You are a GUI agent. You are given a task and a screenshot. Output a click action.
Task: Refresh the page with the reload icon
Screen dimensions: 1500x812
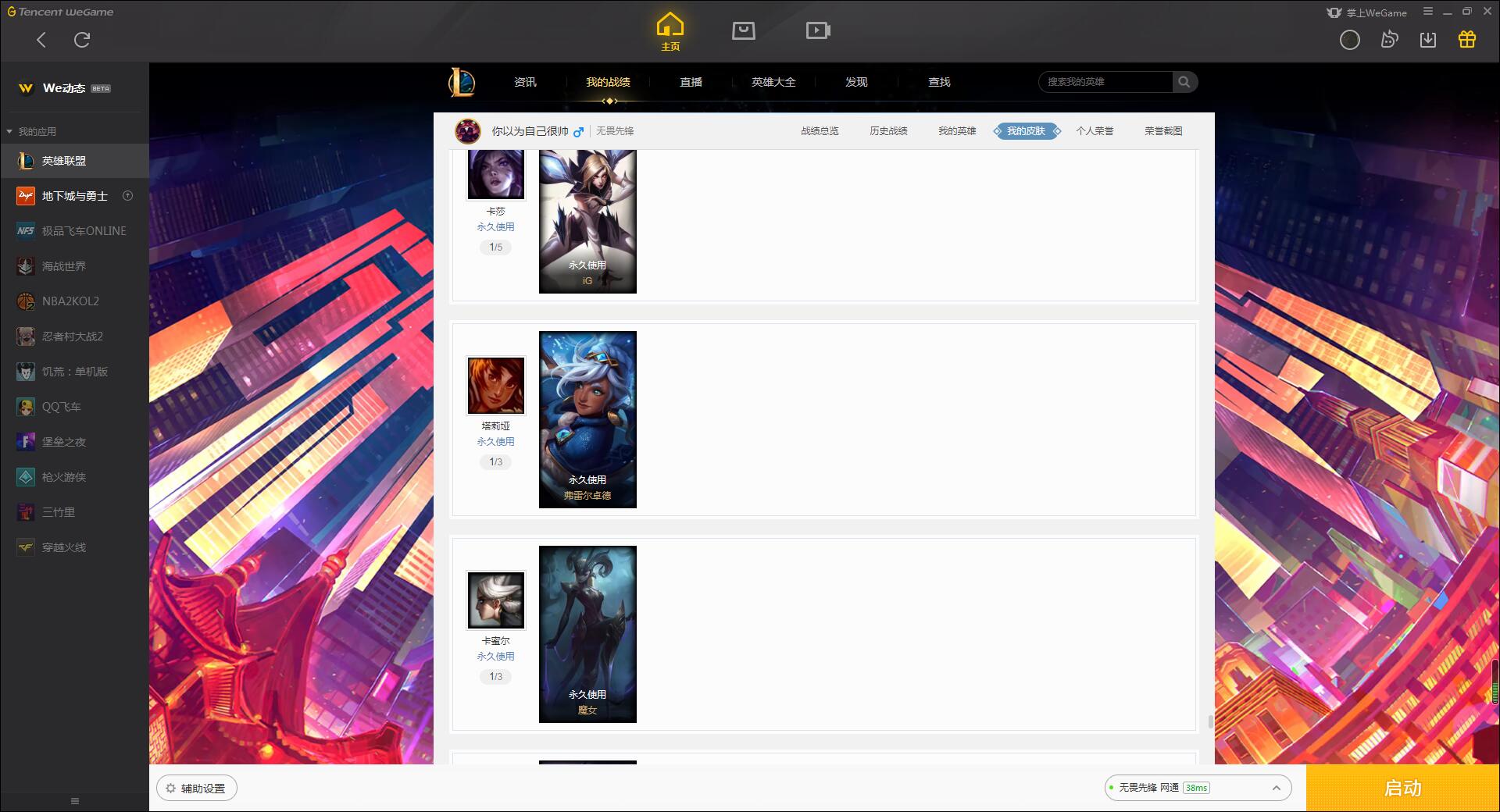tap(82, 40)
